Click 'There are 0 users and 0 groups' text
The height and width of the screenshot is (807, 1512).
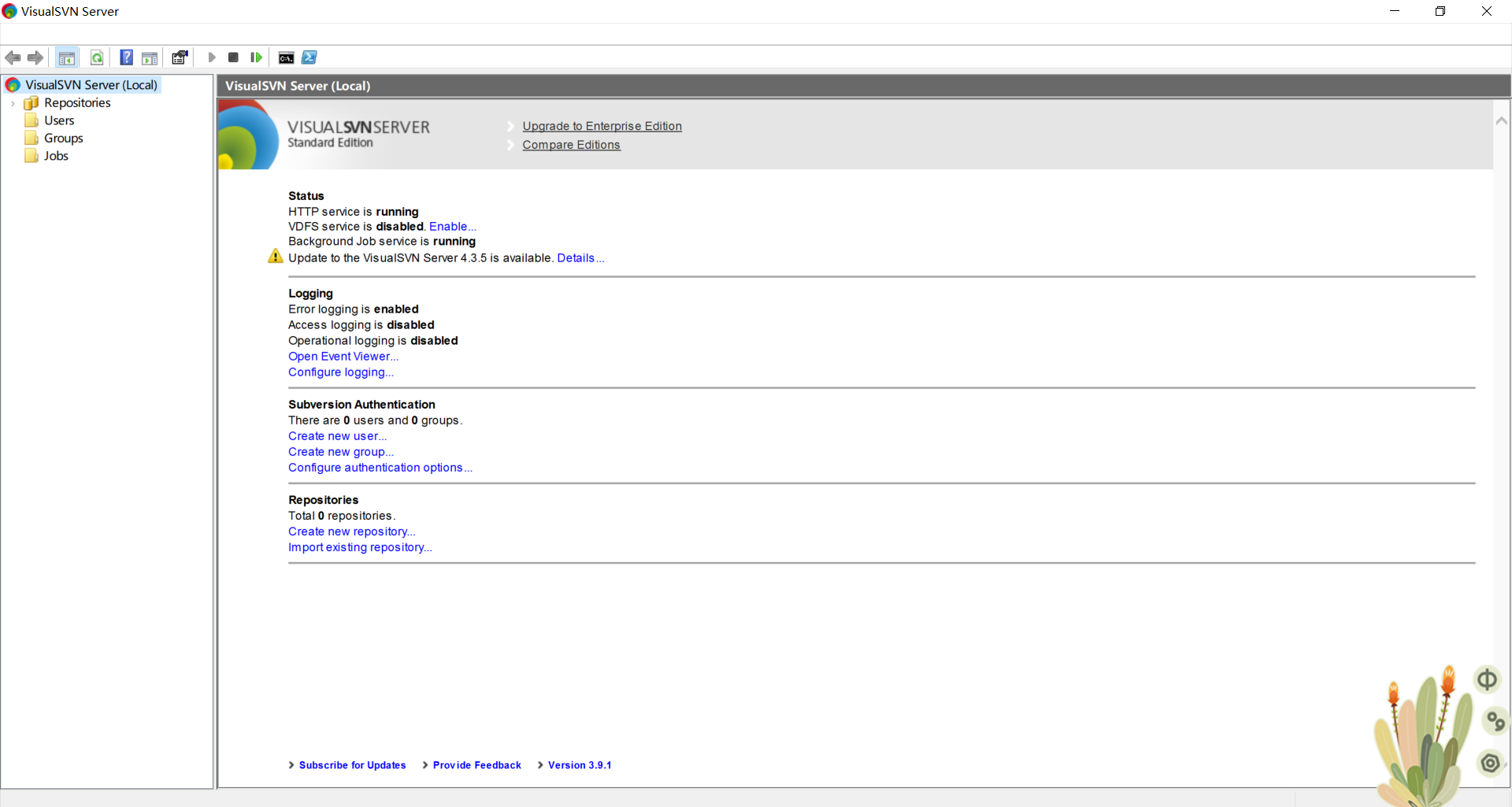[x=376, y=420]
